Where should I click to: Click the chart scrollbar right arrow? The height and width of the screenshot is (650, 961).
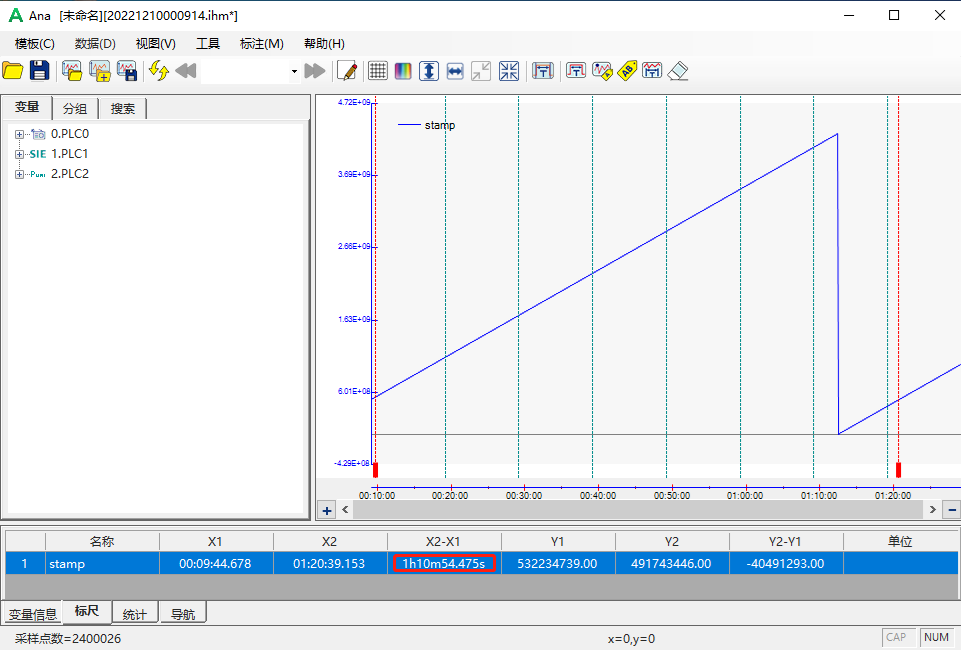pos(933,510)
